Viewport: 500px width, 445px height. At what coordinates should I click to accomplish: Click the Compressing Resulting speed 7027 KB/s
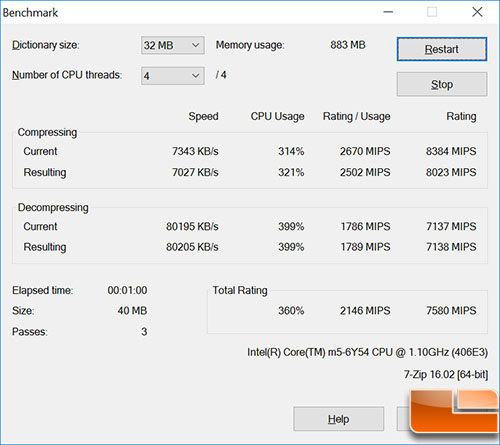click(x=195, y=172)
